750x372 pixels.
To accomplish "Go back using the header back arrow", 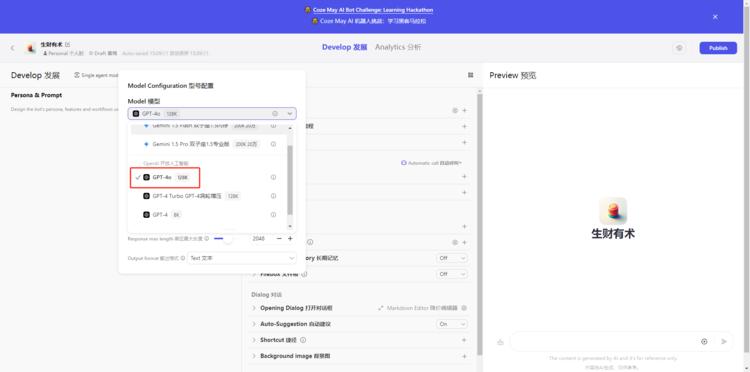I will pos(12,48).
